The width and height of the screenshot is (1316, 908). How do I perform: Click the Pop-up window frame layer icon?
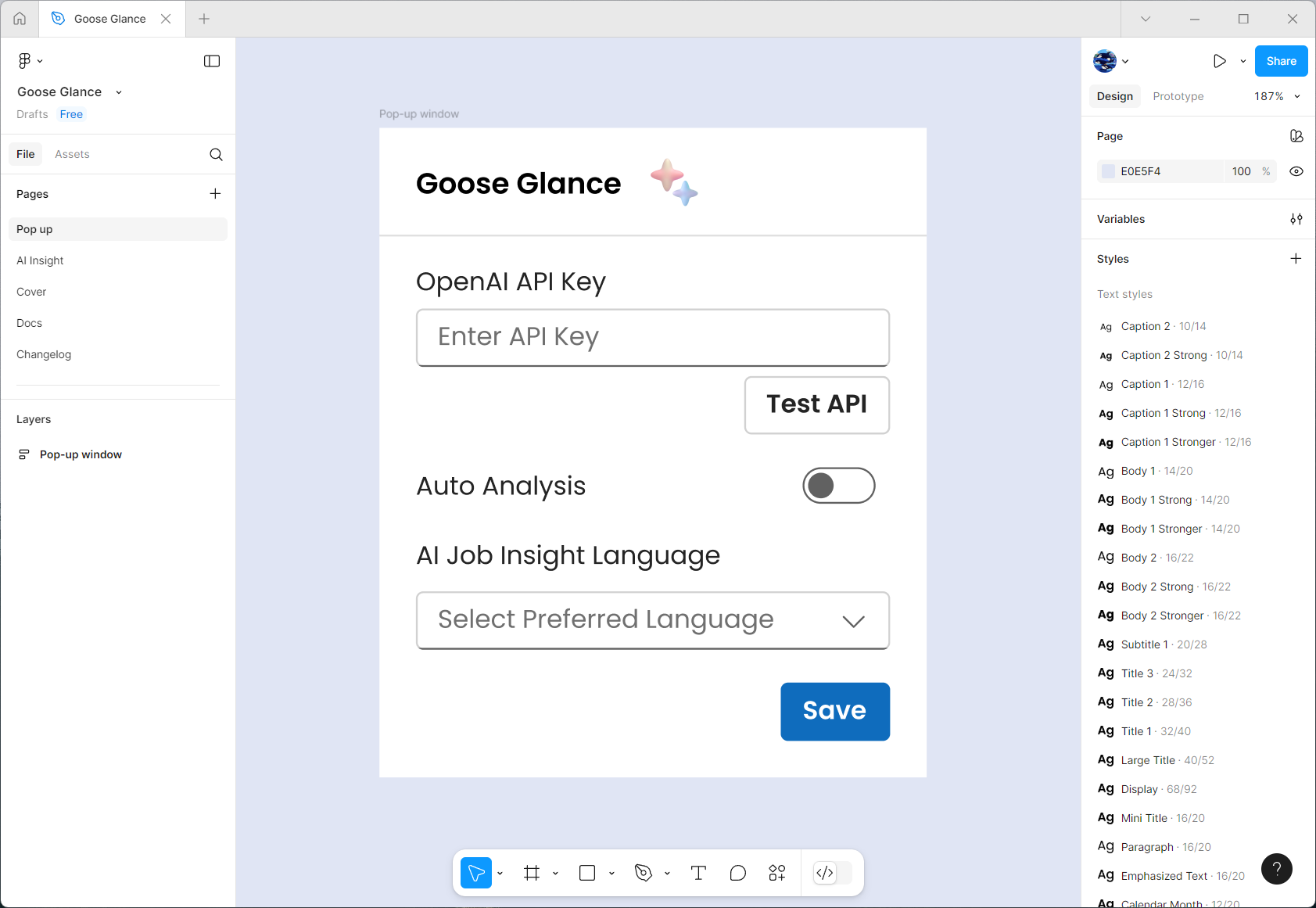(x=24, y=454)
